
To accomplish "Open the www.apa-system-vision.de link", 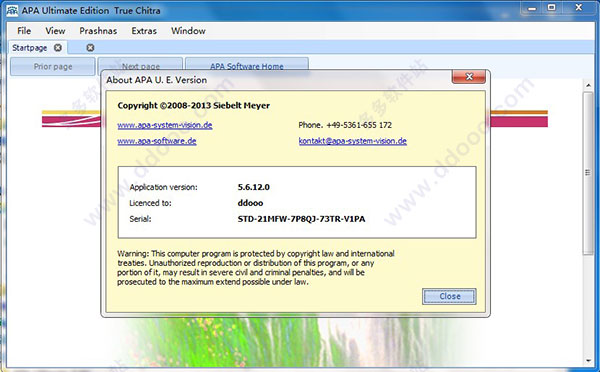I will [165, 125].
